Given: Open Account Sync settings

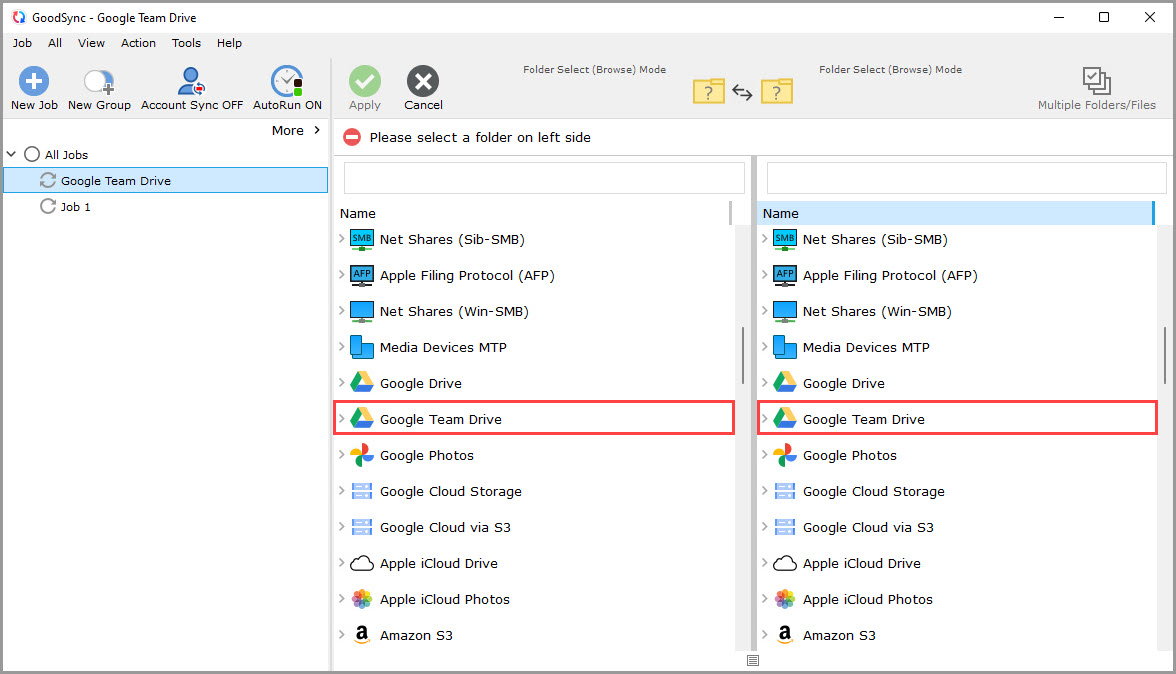Looking at the screenshot, I should point(190,87).
